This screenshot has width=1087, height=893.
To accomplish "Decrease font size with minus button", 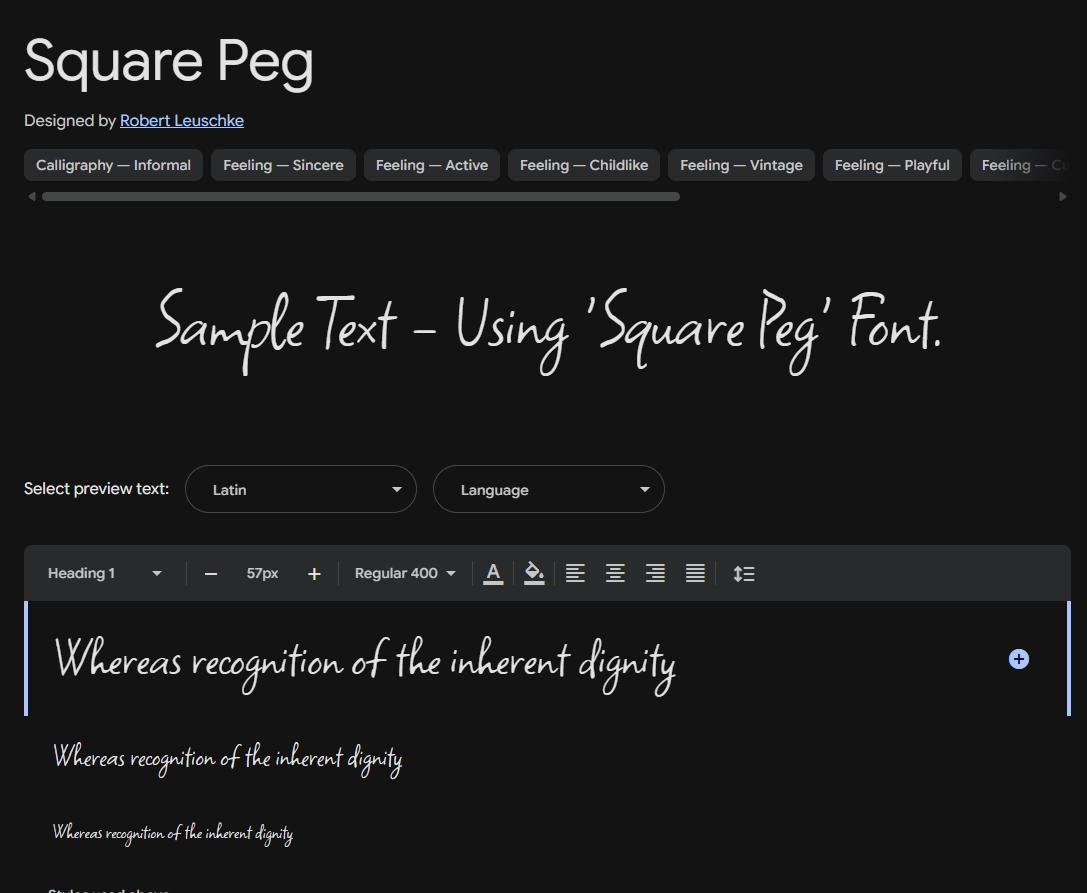I will tap(211, 574).
